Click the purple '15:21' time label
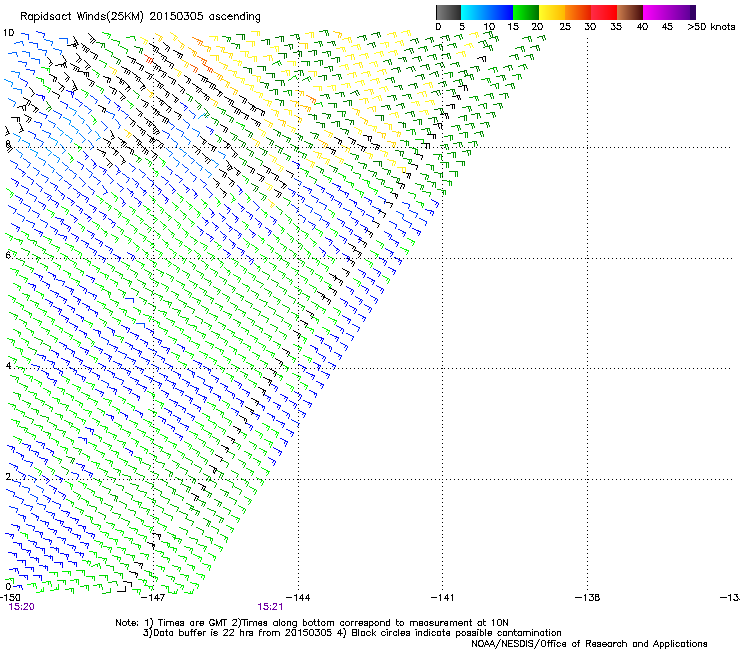The width and height of the screenshot is (740, 650). (x=270, y=607)
